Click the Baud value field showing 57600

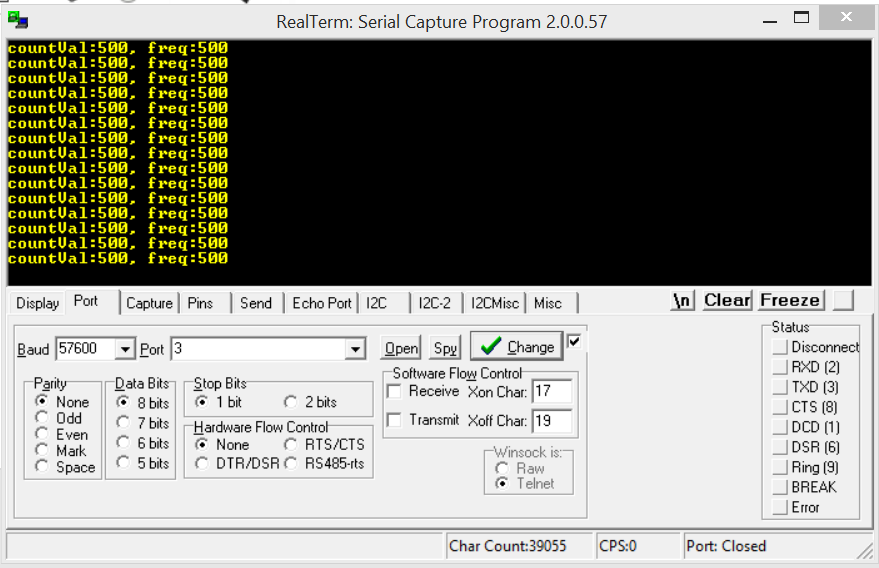[x=86, y=349]
